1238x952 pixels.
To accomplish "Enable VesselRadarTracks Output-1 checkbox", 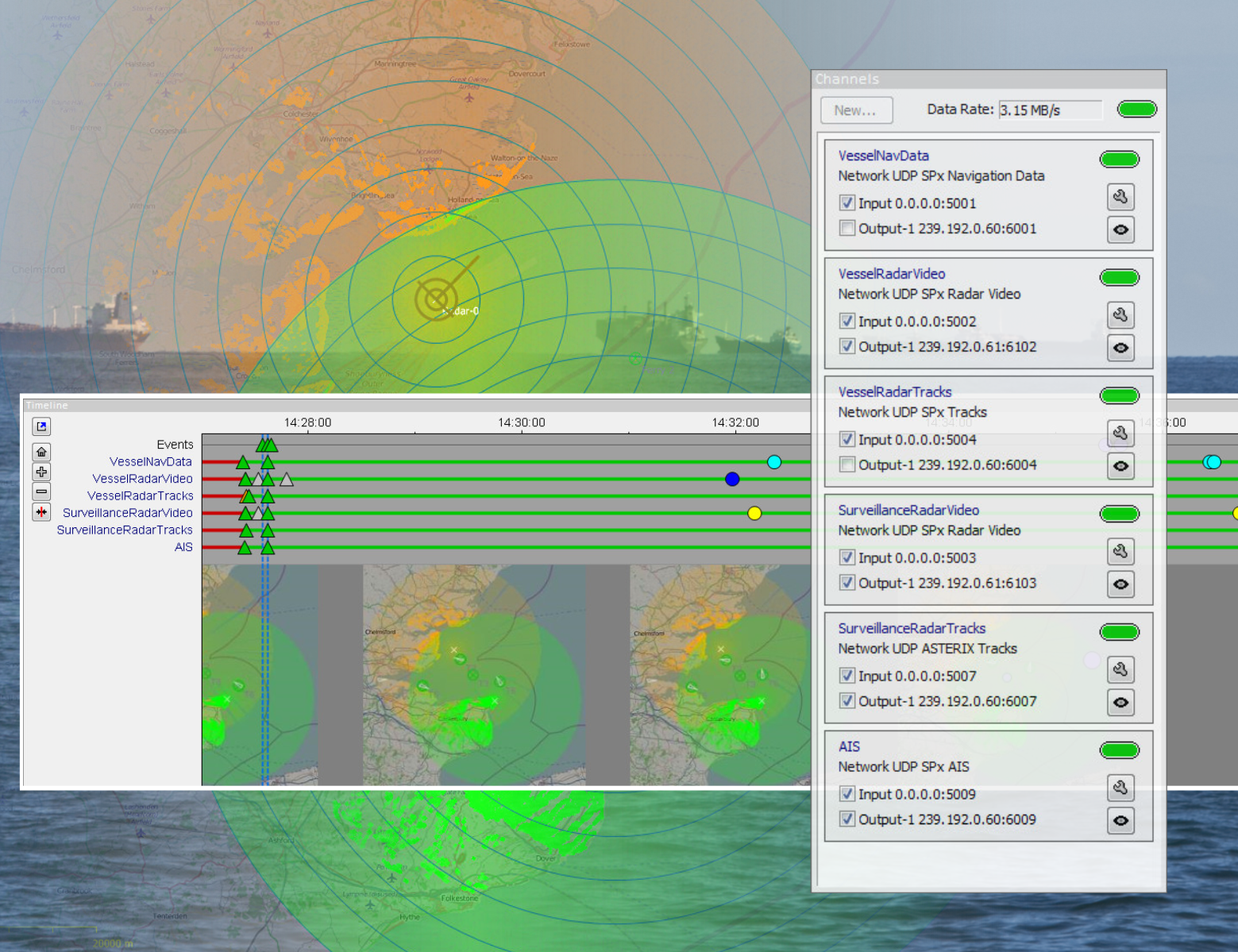I will (x=847, y=465).
